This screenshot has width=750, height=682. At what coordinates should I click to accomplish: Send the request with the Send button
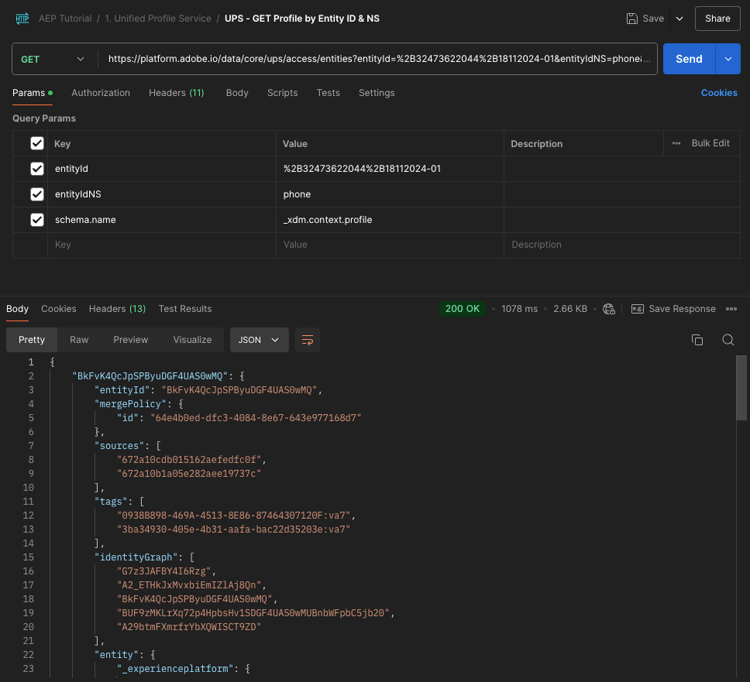(689, 59)
